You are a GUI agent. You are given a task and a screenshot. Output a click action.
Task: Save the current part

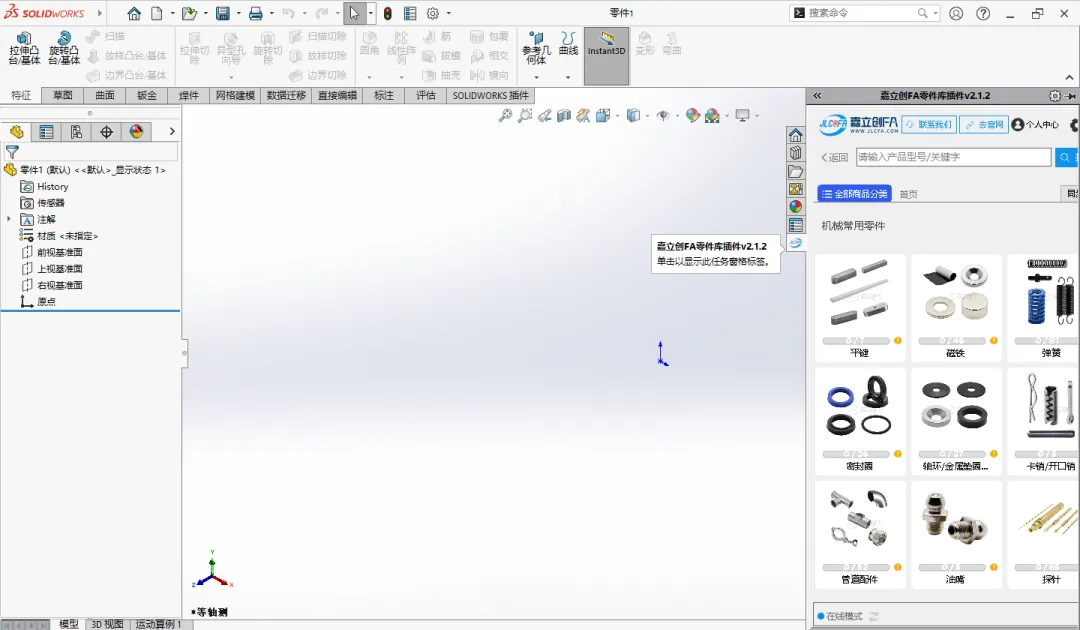tap(222, 13)
